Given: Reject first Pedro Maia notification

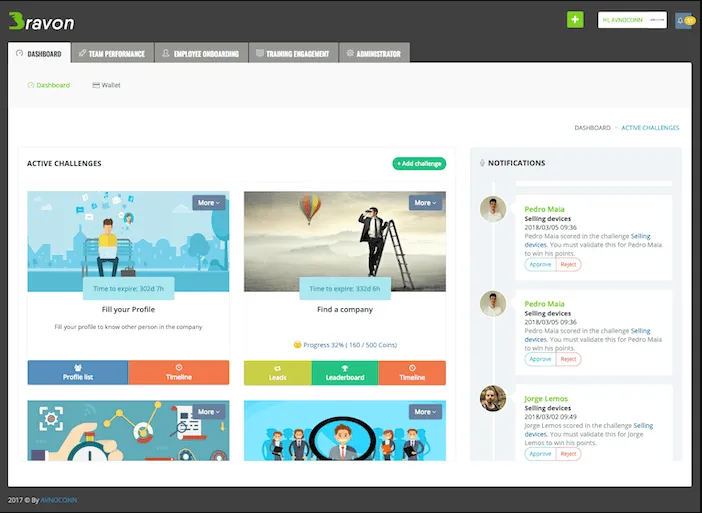Looking at the screenshot, I should point(569,265).
